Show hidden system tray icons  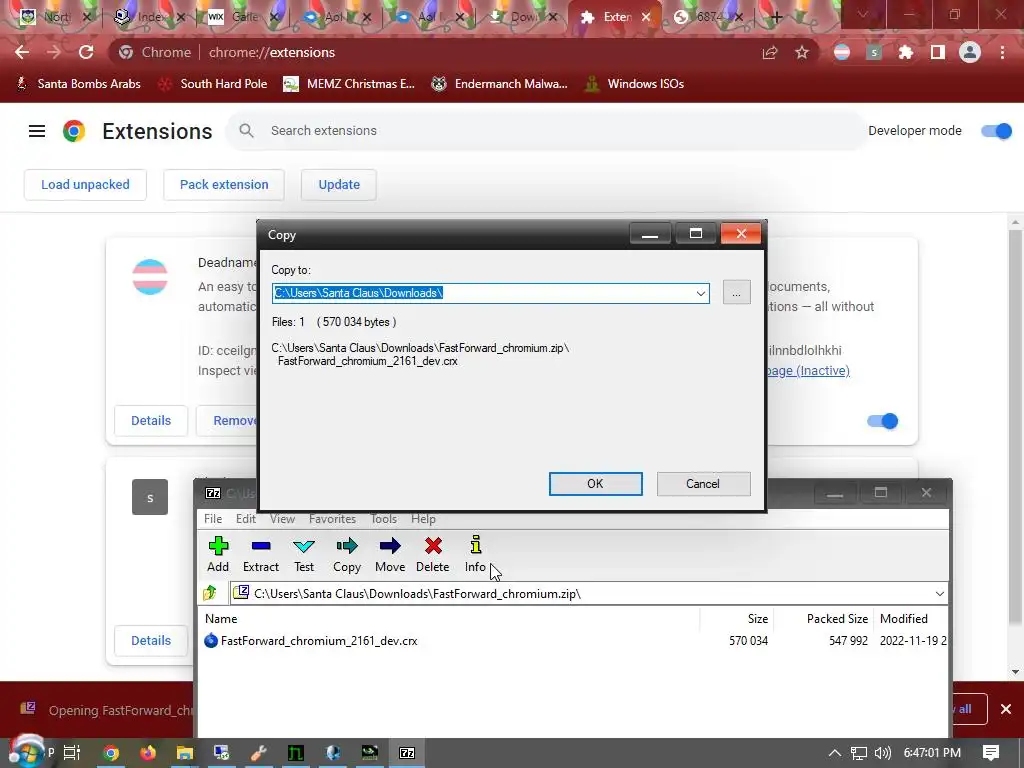click(x=835, y=753)
